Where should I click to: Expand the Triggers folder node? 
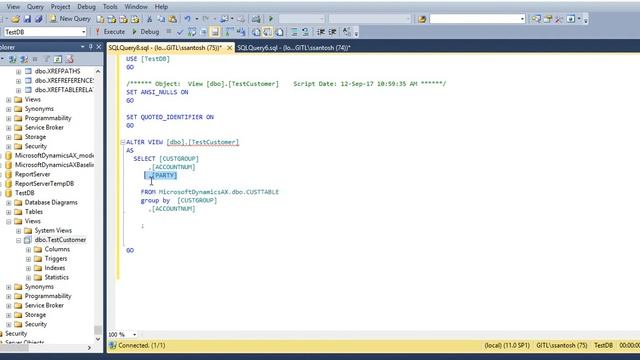pos(28,259)
